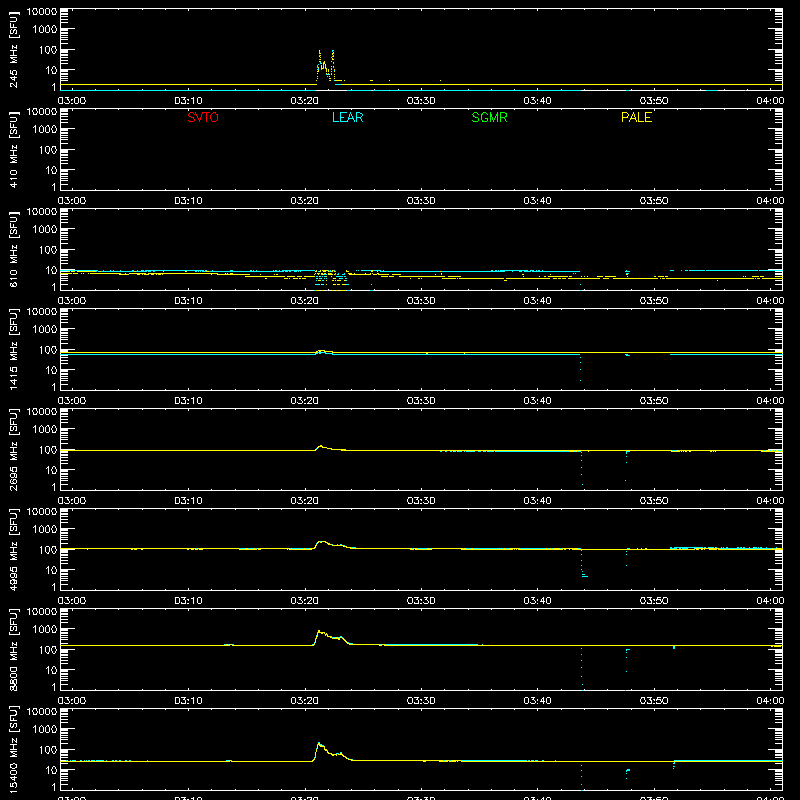Click 03:20 tick under the 8800 MHz panel
800x800 pixels.
click(305, 701)
